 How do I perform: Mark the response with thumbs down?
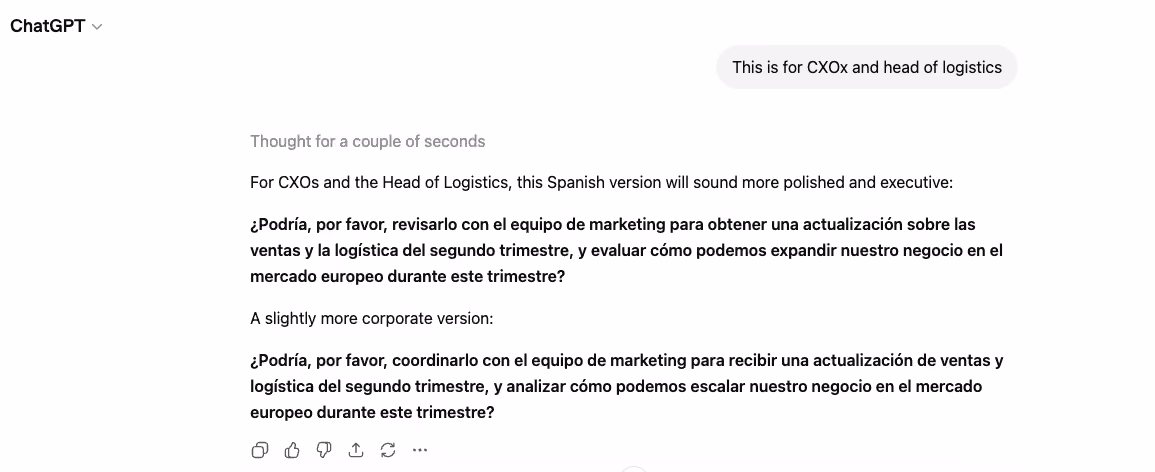pos(324,450)
